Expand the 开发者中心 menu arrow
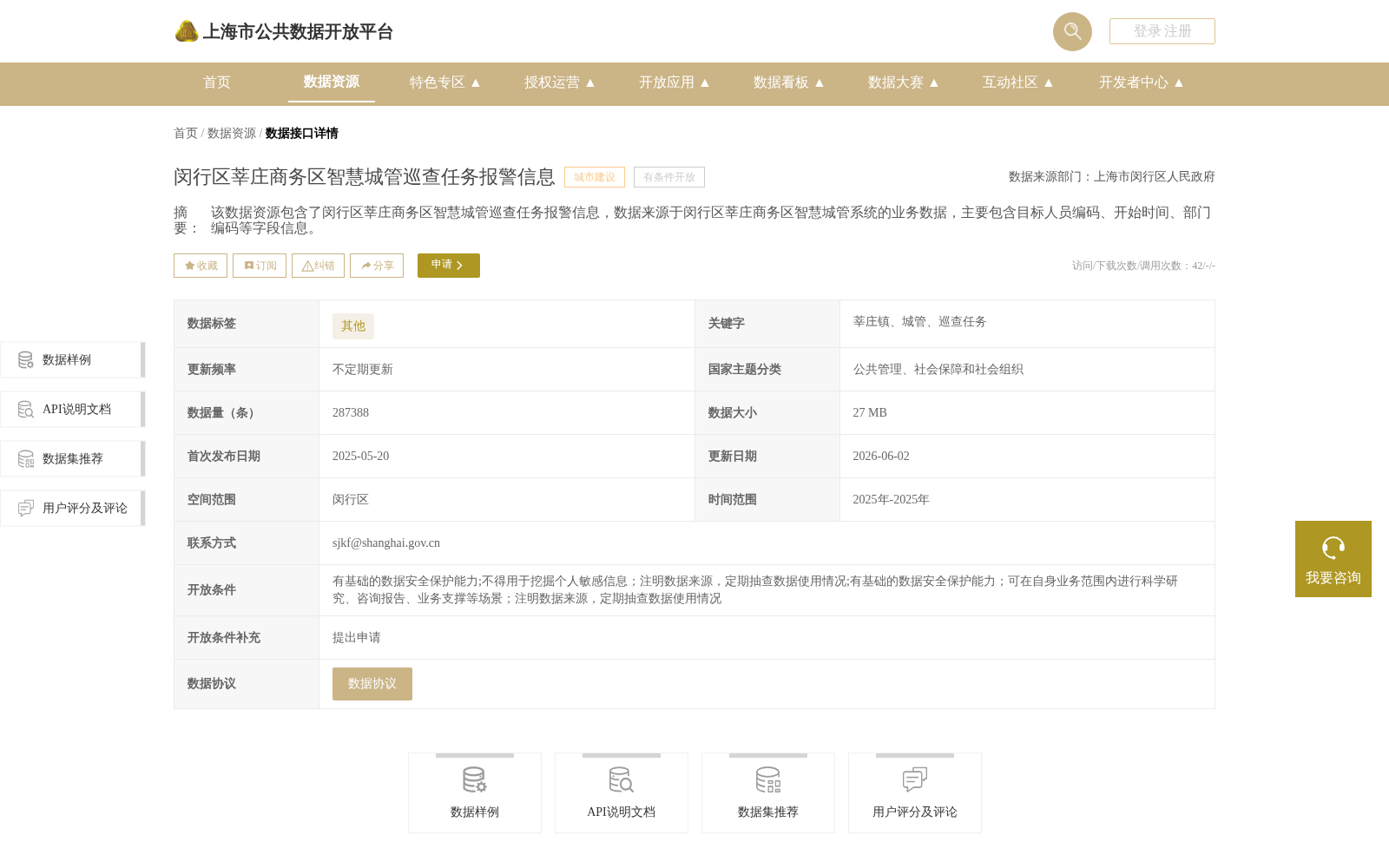 (1179, 82)
